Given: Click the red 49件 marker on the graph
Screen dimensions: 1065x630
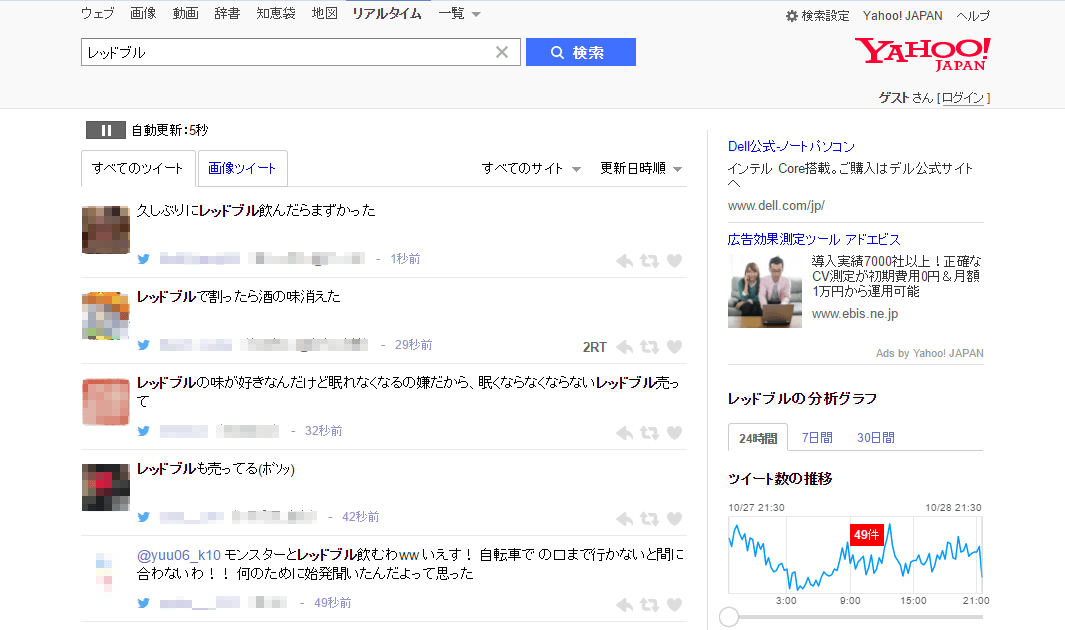Looking at the screenshot, I should tap(867, 535).
